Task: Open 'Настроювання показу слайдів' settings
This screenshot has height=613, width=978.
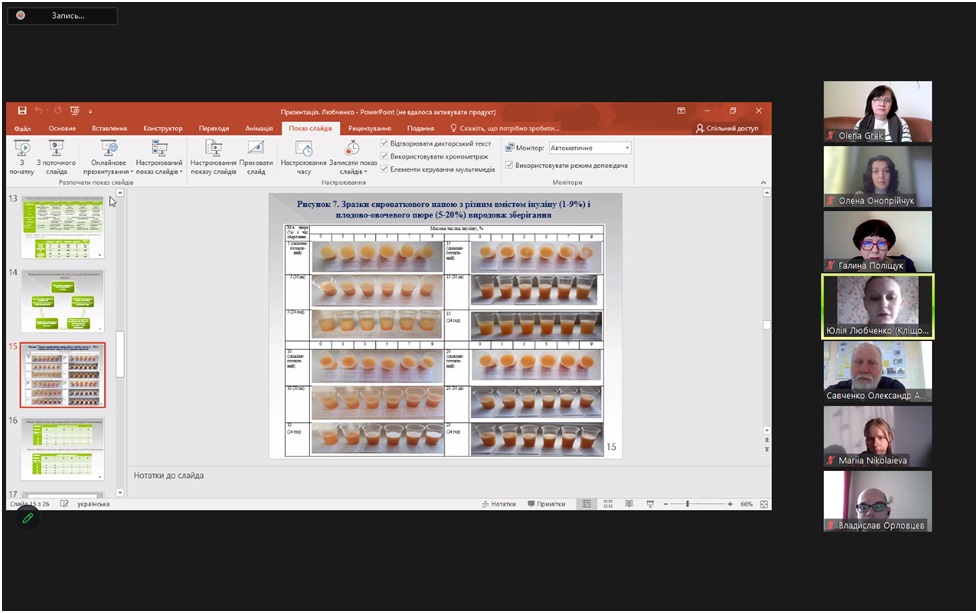Action: click(213, 157)
